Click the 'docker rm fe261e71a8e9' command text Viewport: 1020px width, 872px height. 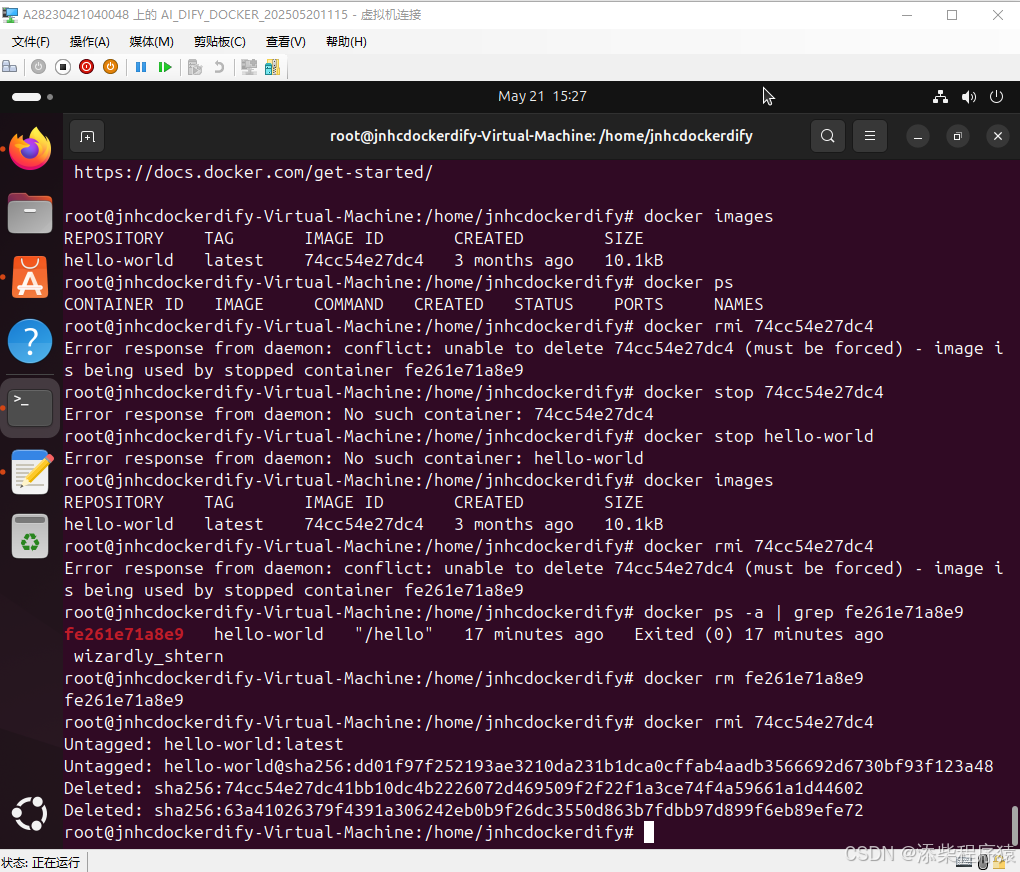tap(753, 679)
